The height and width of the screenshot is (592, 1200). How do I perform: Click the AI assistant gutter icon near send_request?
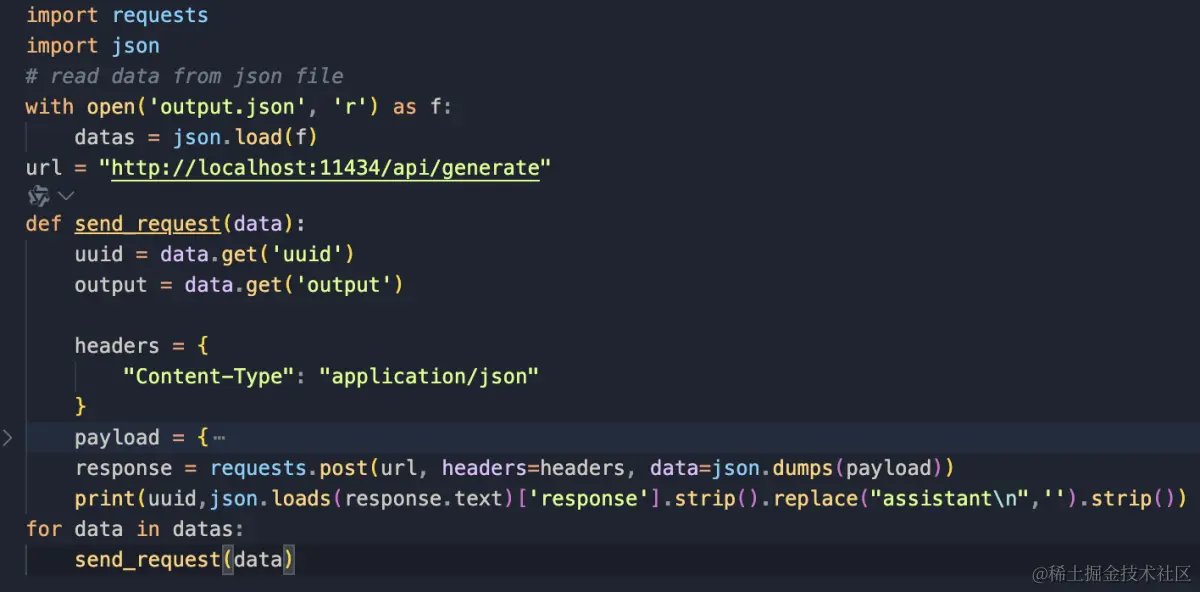click(38, 196)
